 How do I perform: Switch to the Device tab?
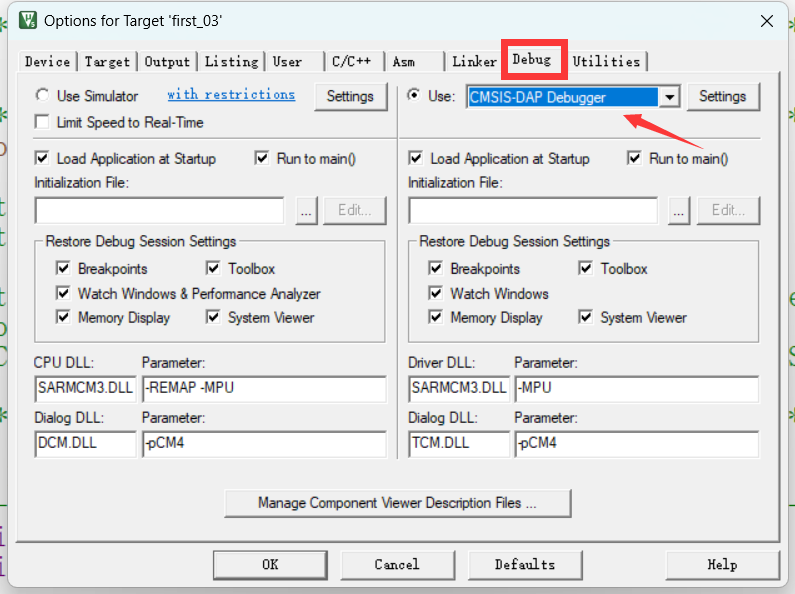point(48,62)
